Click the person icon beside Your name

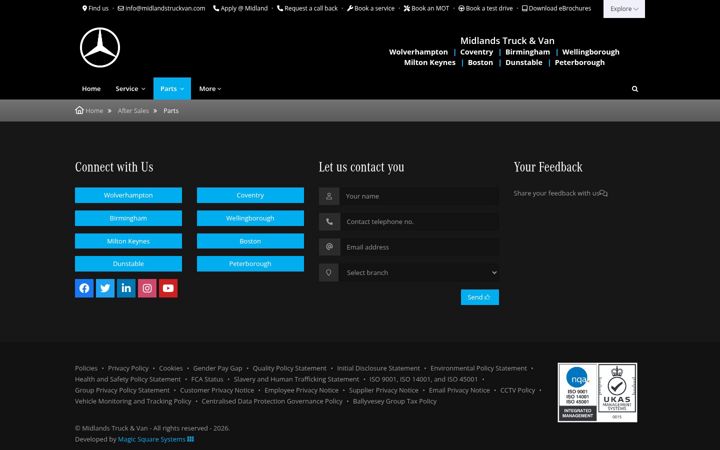[329, 196]
